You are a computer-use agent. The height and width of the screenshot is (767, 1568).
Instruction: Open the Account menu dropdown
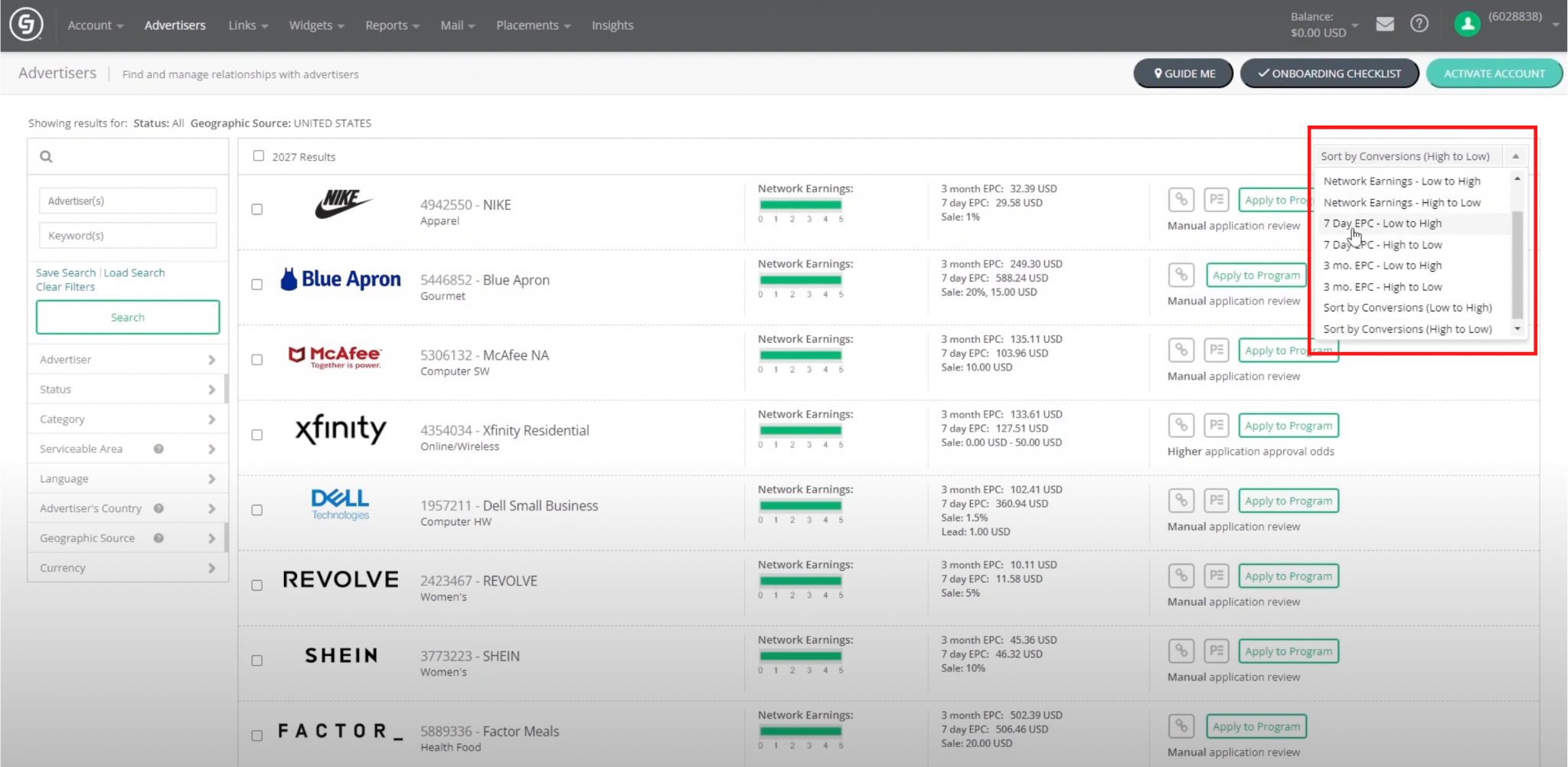pyautogui.click(x=95, y=25)
